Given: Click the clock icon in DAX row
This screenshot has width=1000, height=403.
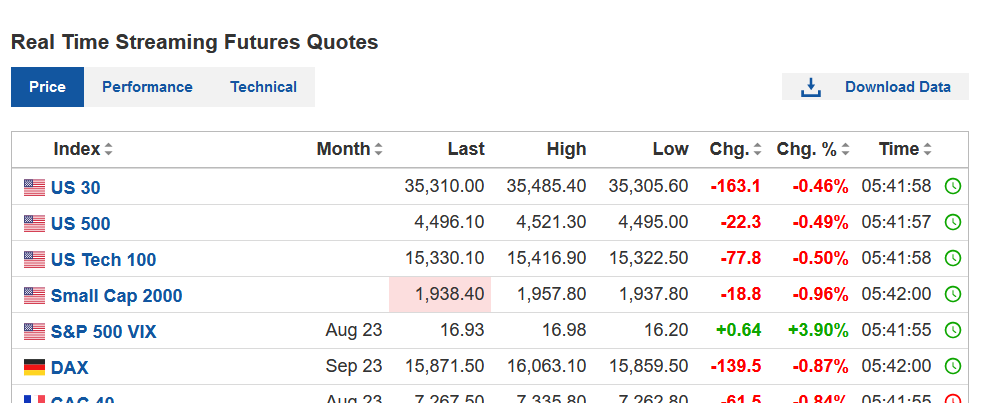Looking at the screenshot, I should click(x=953, y=367).
